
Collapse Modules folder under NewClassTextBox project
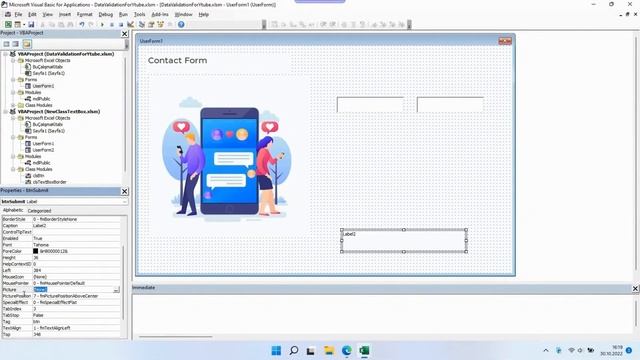(13, 156)
